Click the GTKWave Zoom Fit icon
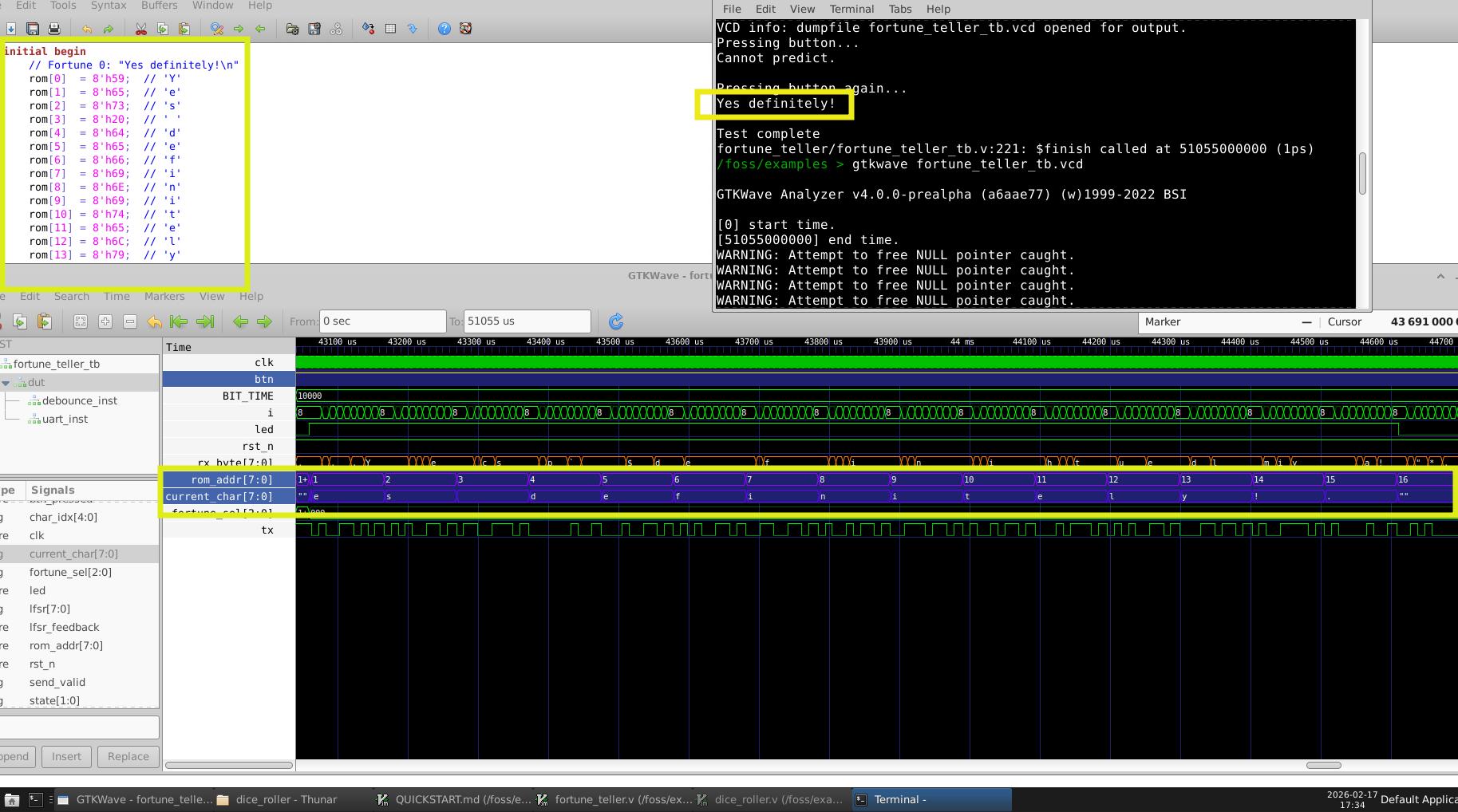Image resolution: width=1458 pixels, height=812 pixels. pyautogui.click(x=81, y=321)
